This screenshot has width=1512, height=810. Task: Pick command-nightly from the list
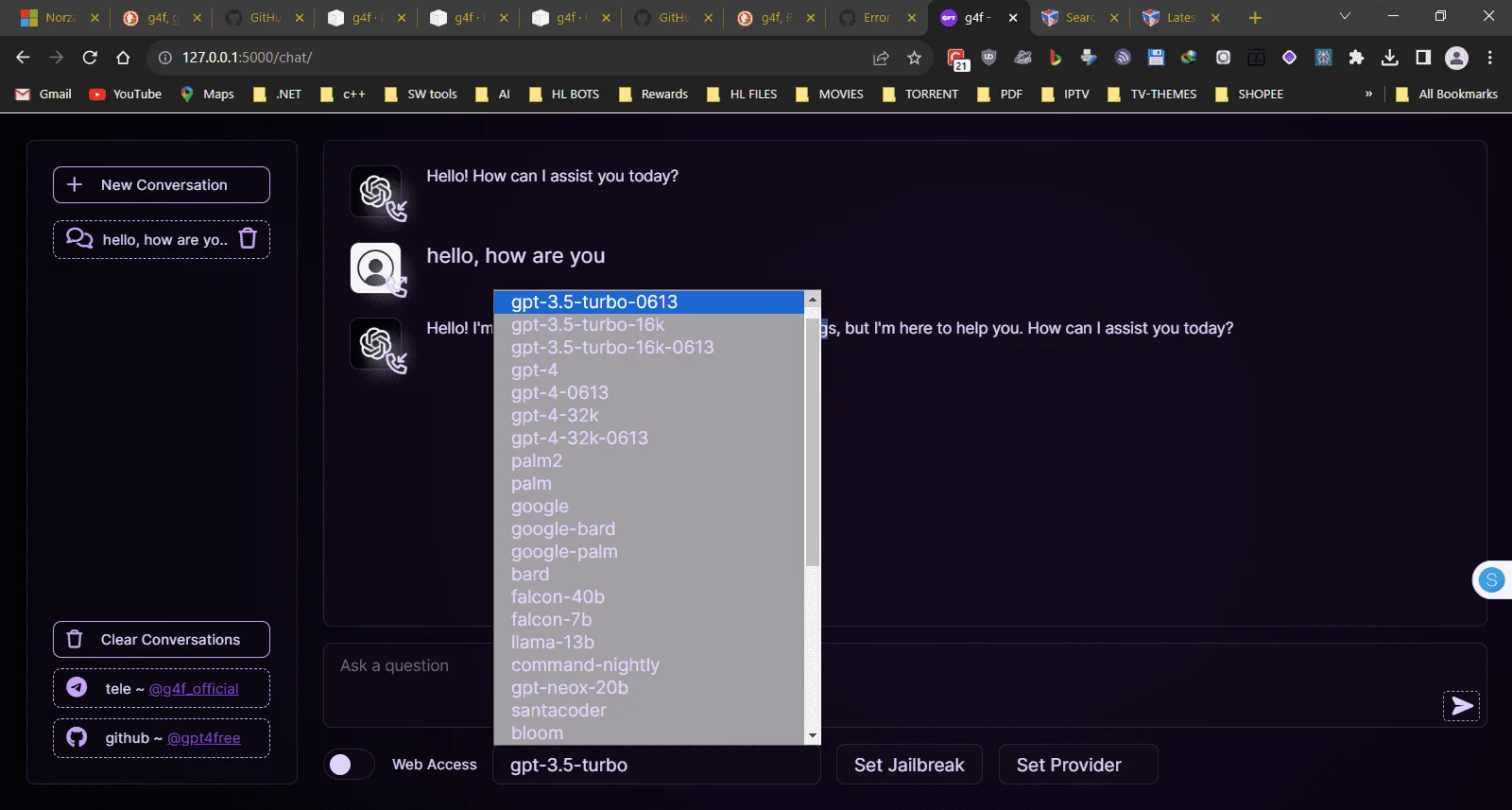click(649, 665)
